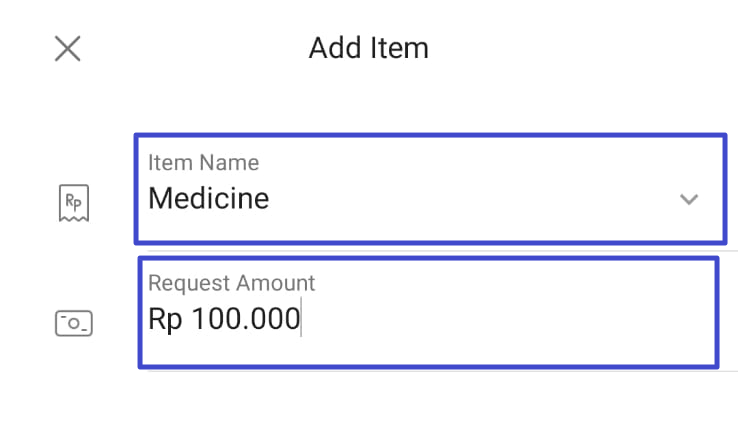Click the Request Amount label

232,283
